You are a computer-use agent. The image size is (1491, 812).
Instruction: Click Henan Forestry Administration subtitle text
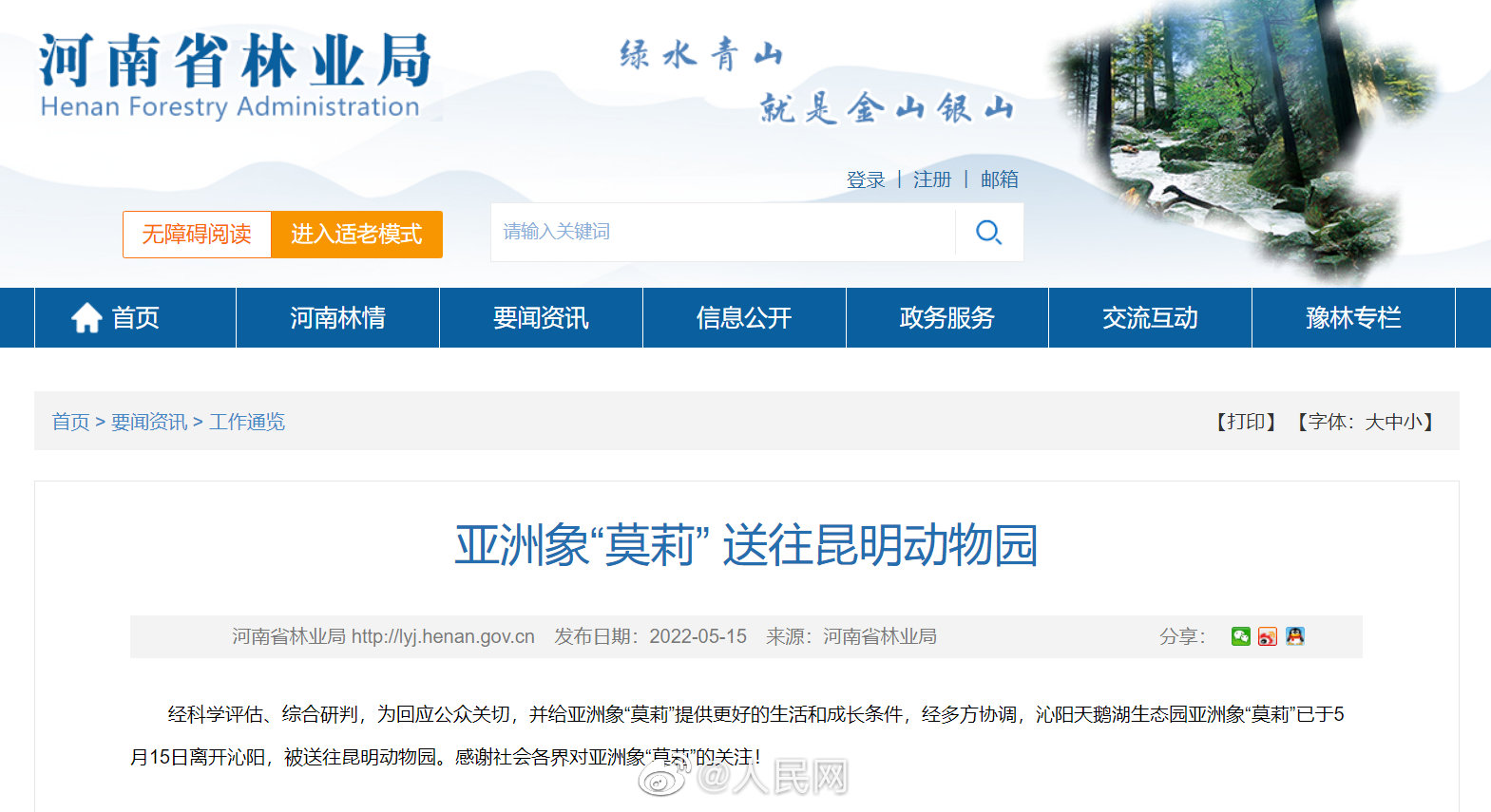230,106
